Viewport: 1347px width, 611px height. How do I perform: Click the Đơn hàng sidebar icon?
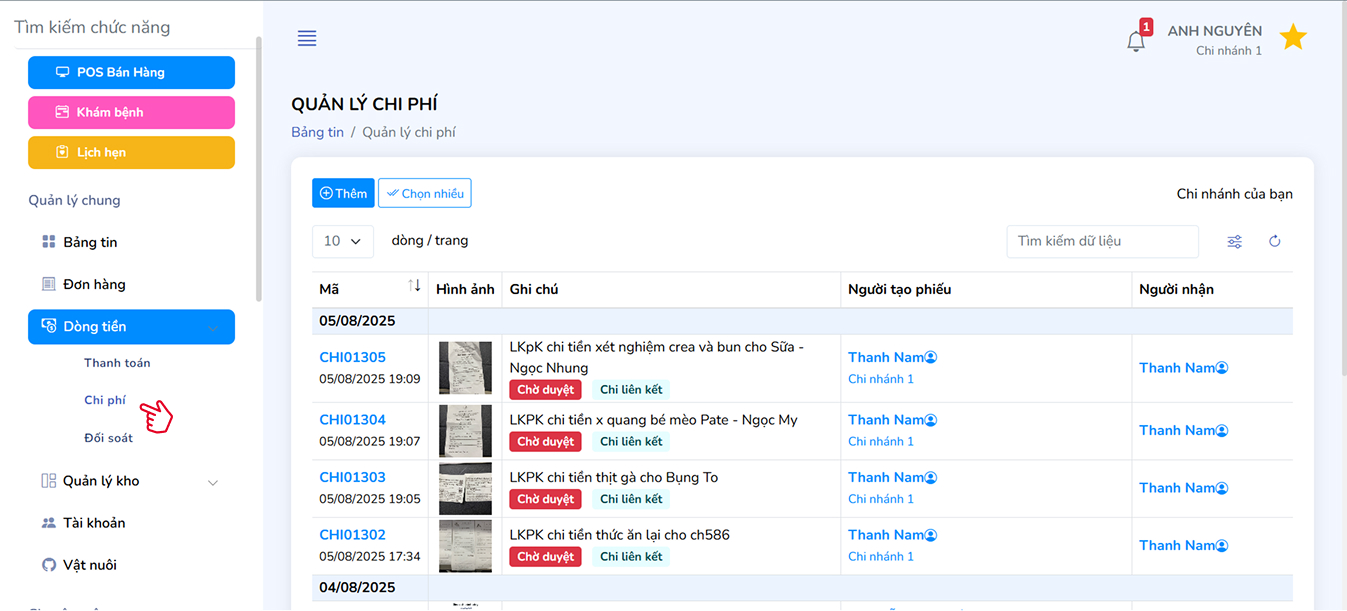[x=48, y=283]
